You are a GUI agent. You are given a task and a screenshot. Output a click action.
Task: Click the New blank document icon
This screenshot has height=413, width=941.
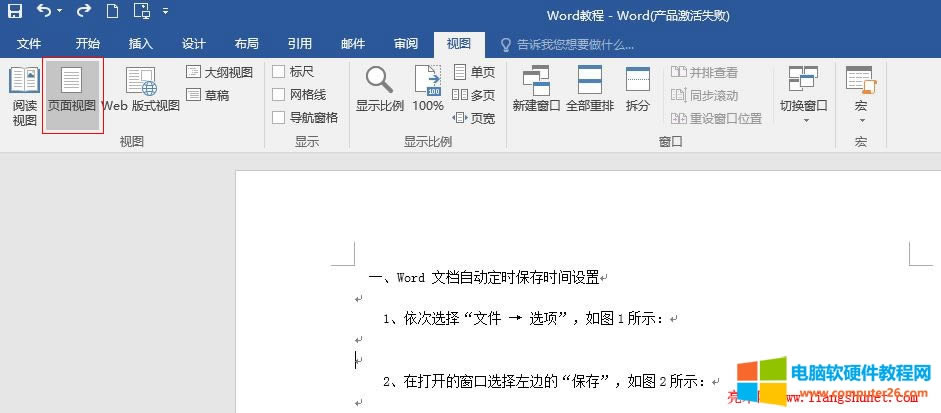[112, 11]
